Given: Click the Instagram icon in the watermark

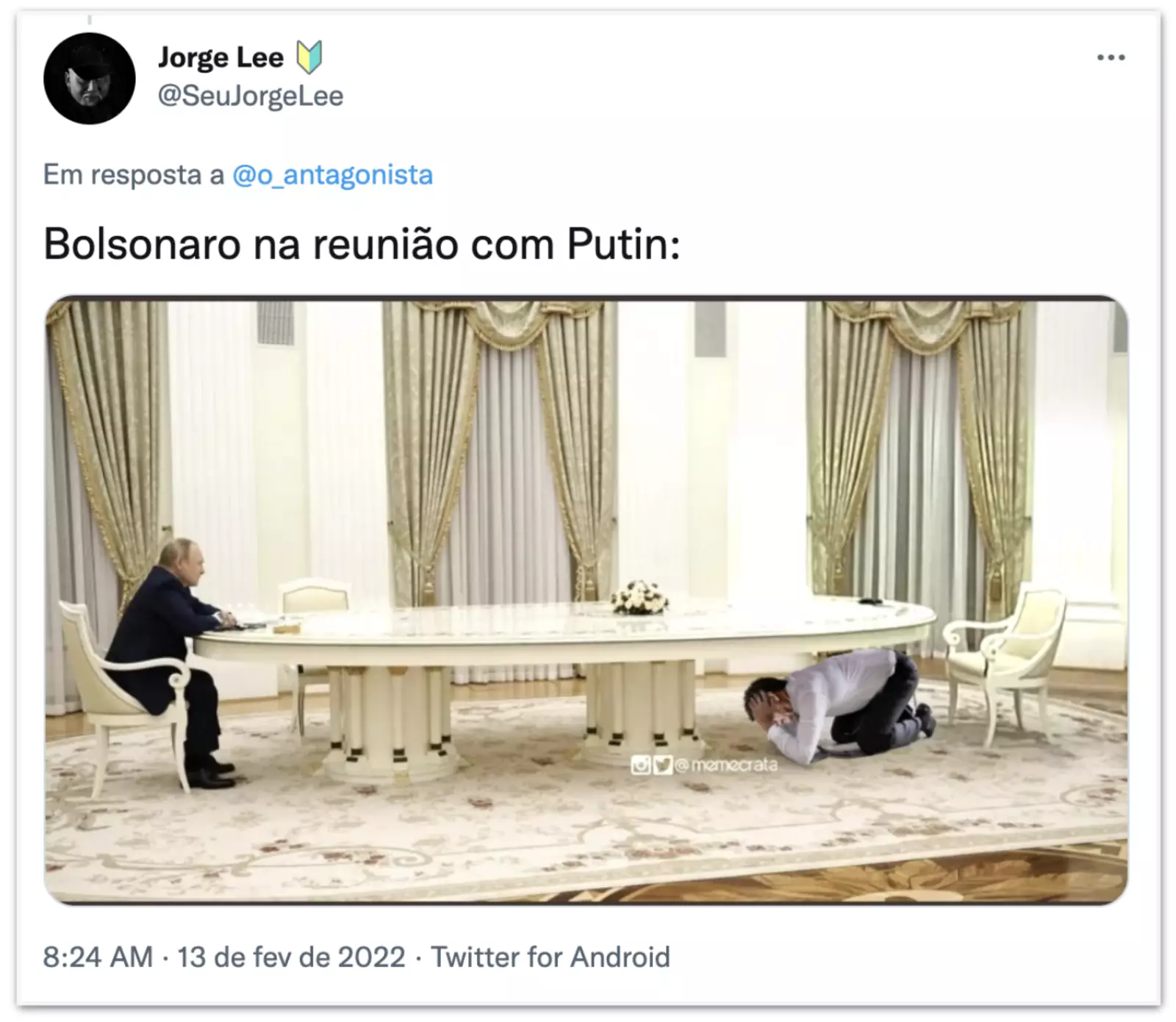Looking at the screenshot, I should pyautogui.click(x=641, y=765).
